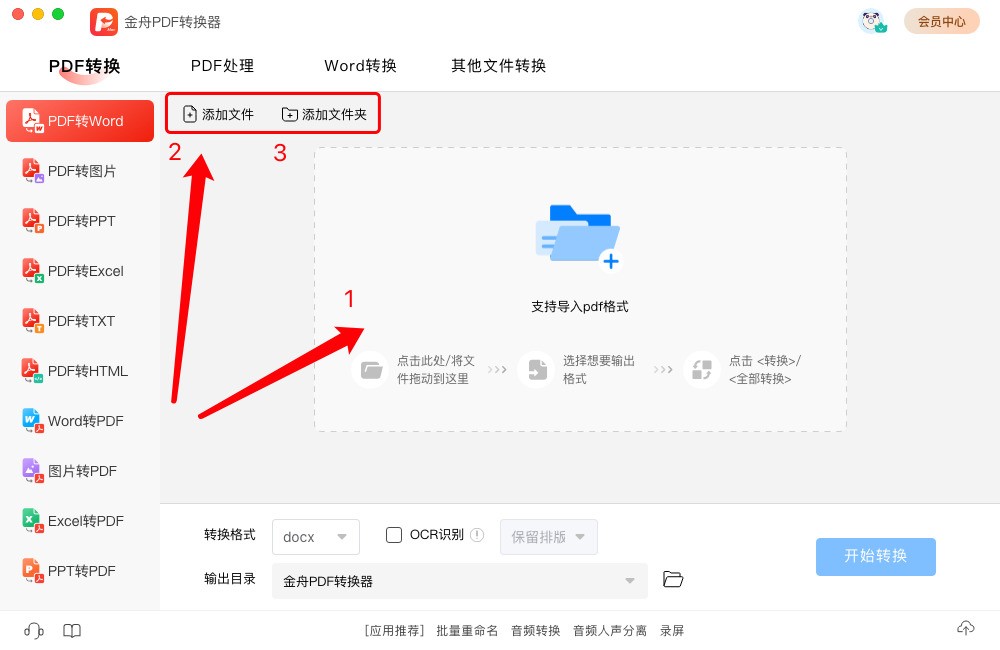Image resolution: width=1000 pixels, height=650 pixels.
Task: Click the customer service headset icon
Action: [x=32, y=630]
